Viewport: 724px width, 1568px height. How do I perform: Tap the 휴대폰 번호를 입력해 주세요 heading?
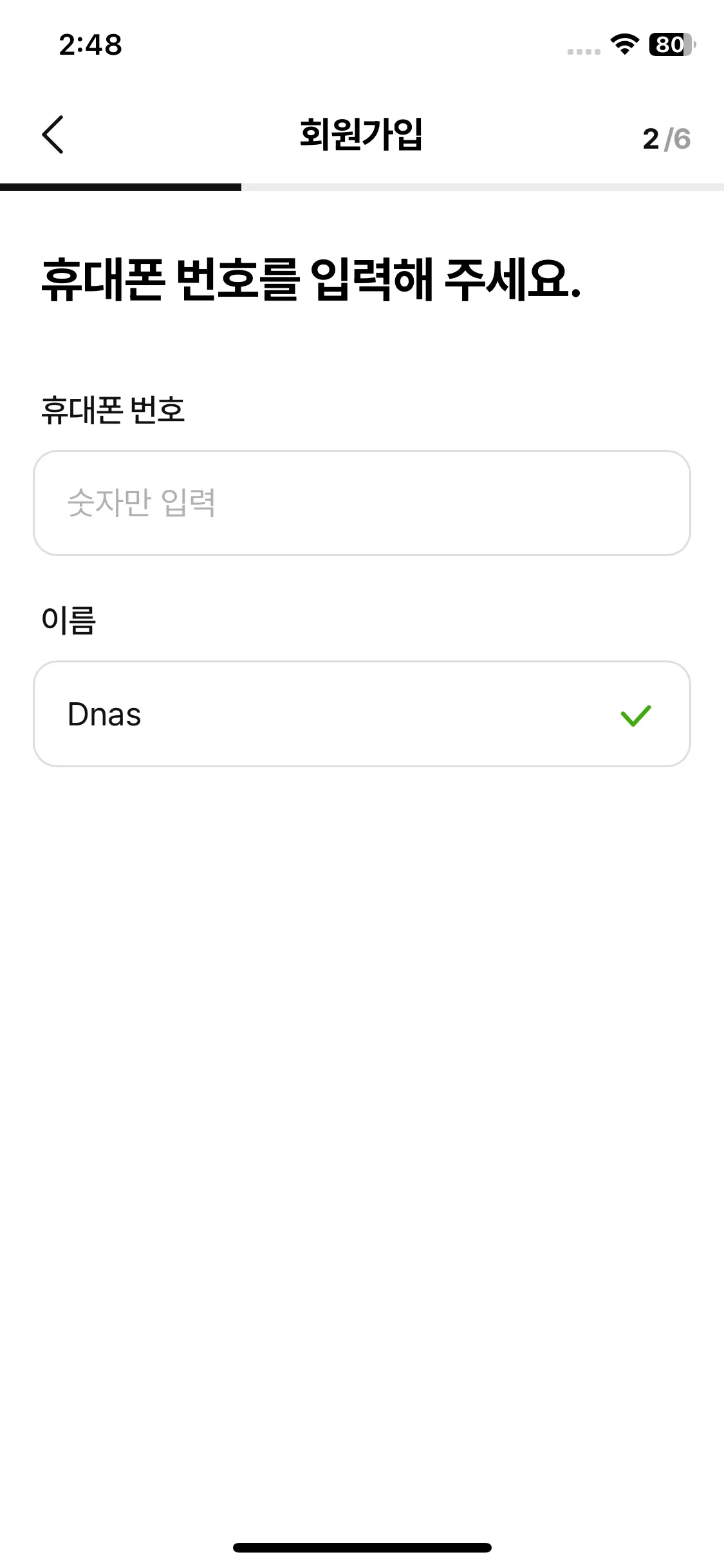(x=311, y=281)
